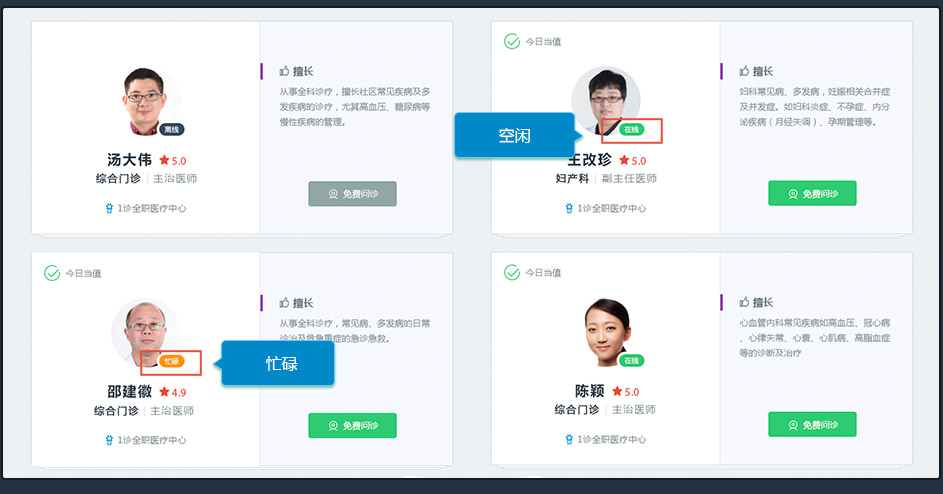Click the clinic icon under 陈颖

[x=569, y=439]
